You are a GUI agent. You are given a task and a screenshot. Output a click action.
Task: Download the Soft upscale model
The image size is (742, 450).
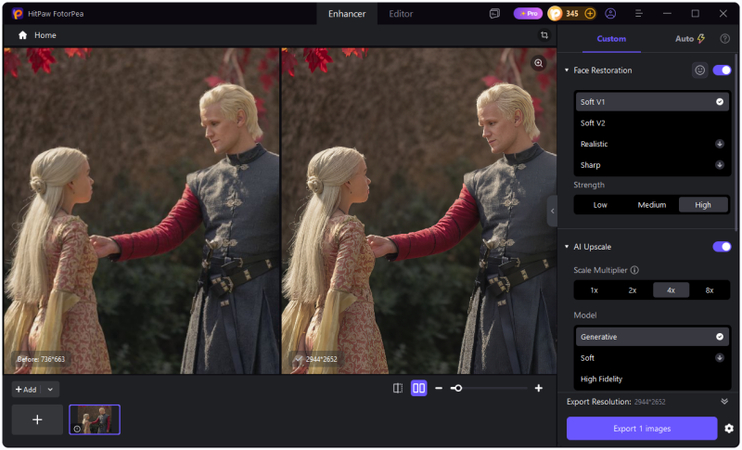tap(719, 358)
